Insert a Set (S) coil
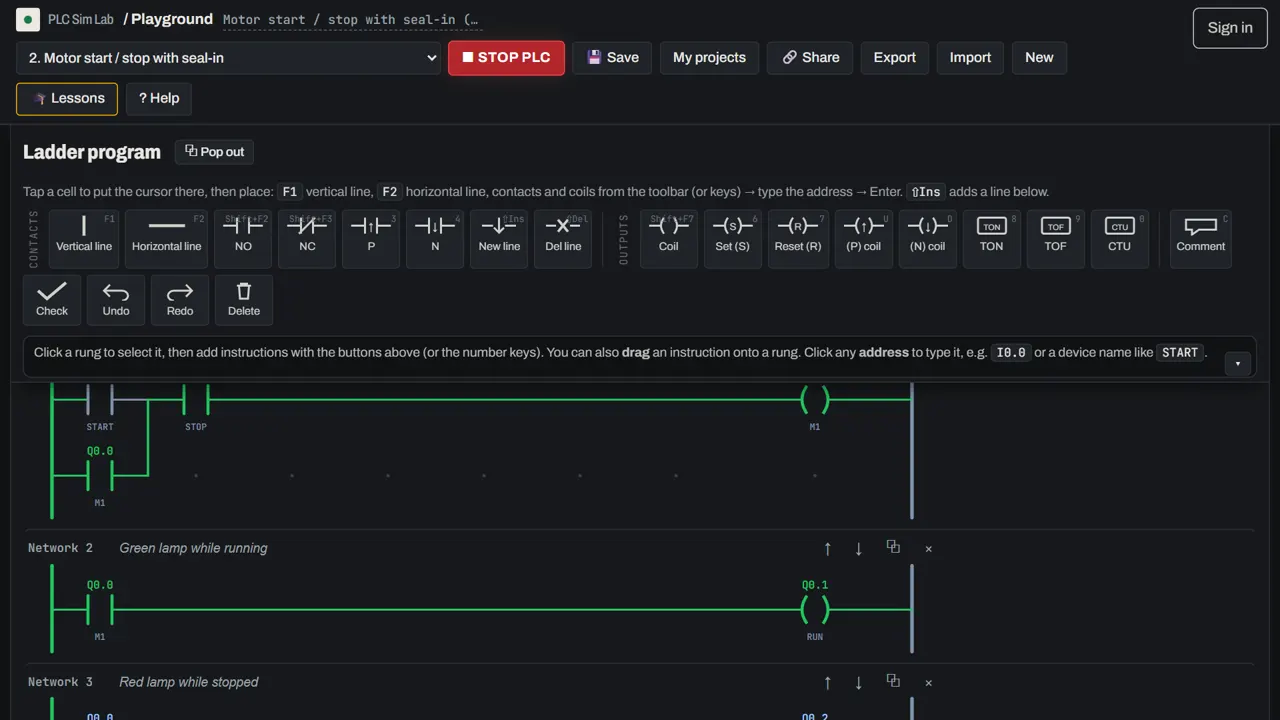This screenshot has height=720, width=1280. coord(733,239)
